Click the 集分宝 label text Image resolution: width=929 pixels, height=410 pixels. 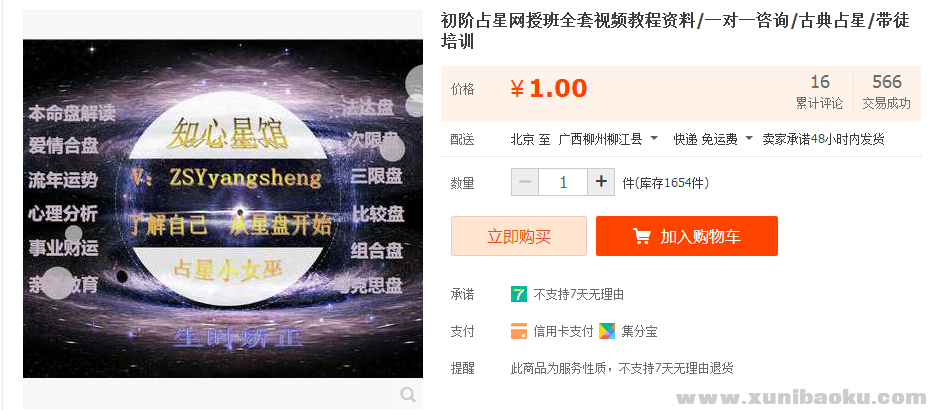pos(639,331)
